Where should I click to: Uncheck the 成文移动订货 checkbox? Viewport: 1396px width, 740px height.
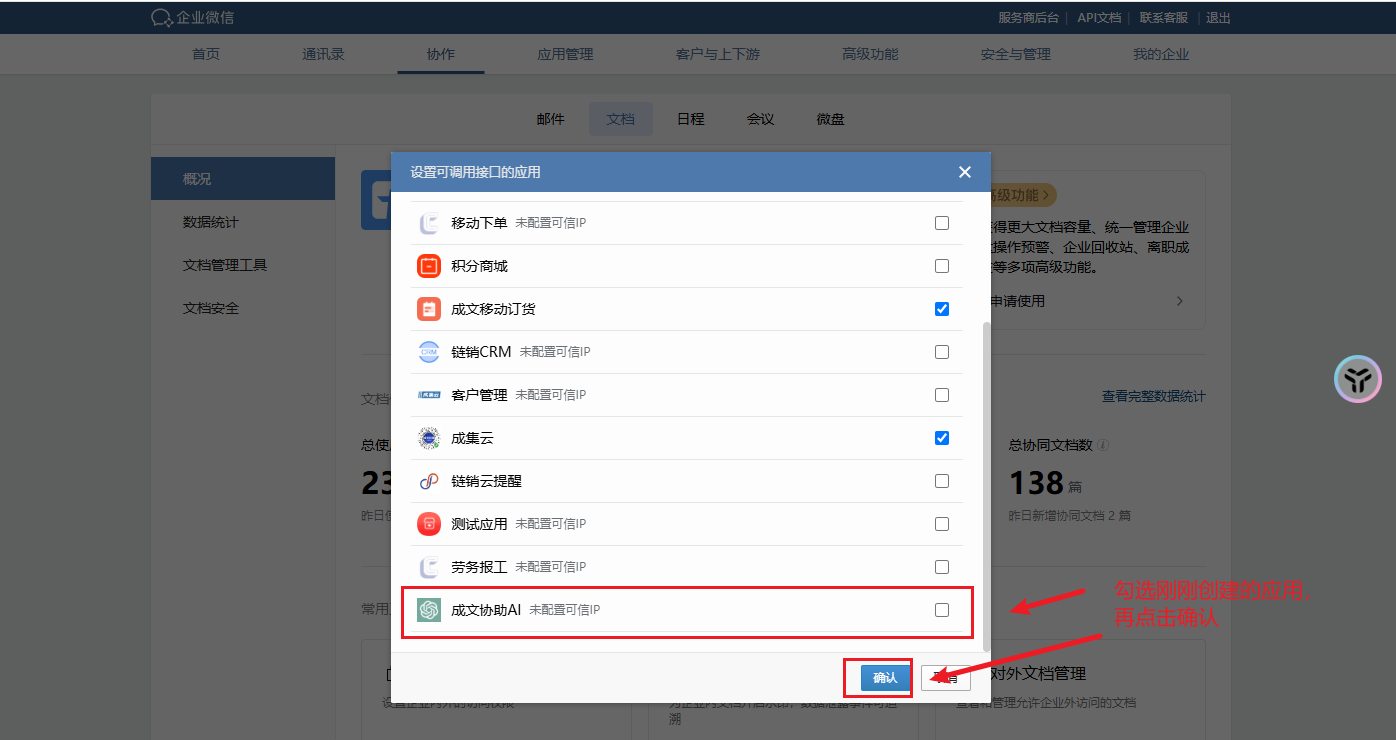[x=941, y=308]
